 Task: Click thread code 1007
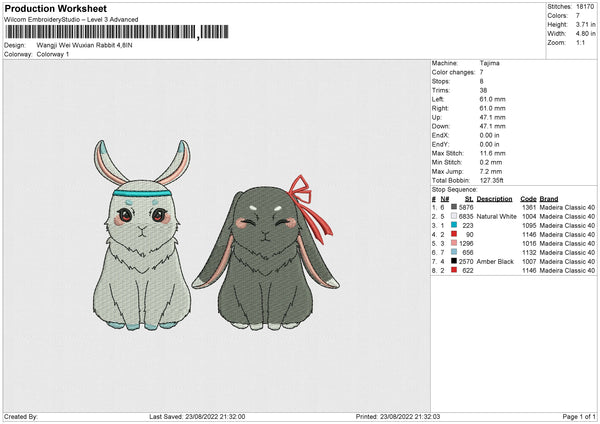click(529, 261)
